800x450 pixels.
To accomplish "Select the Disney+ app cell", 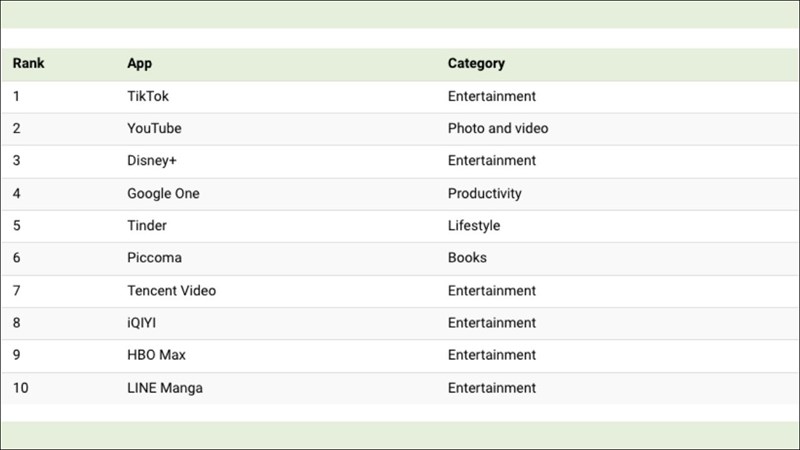I will point(152,161).
